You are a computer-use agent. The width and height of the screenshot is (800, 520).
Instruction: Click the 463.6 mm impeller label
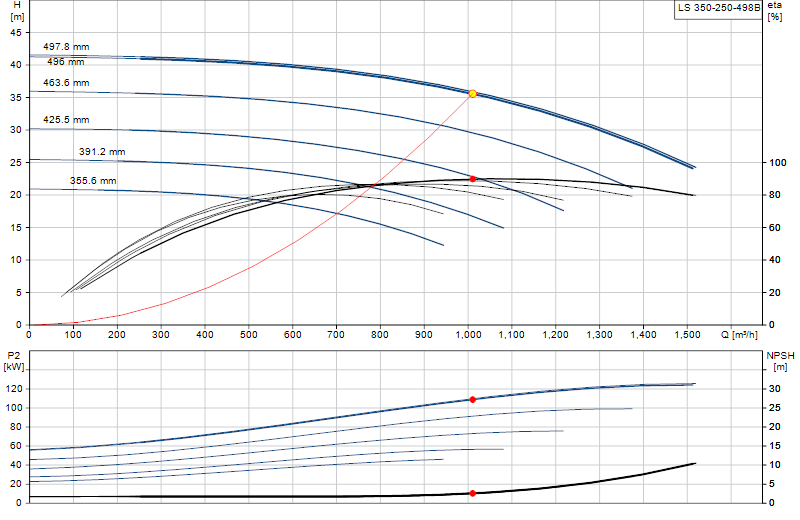(x=66, y=83)
